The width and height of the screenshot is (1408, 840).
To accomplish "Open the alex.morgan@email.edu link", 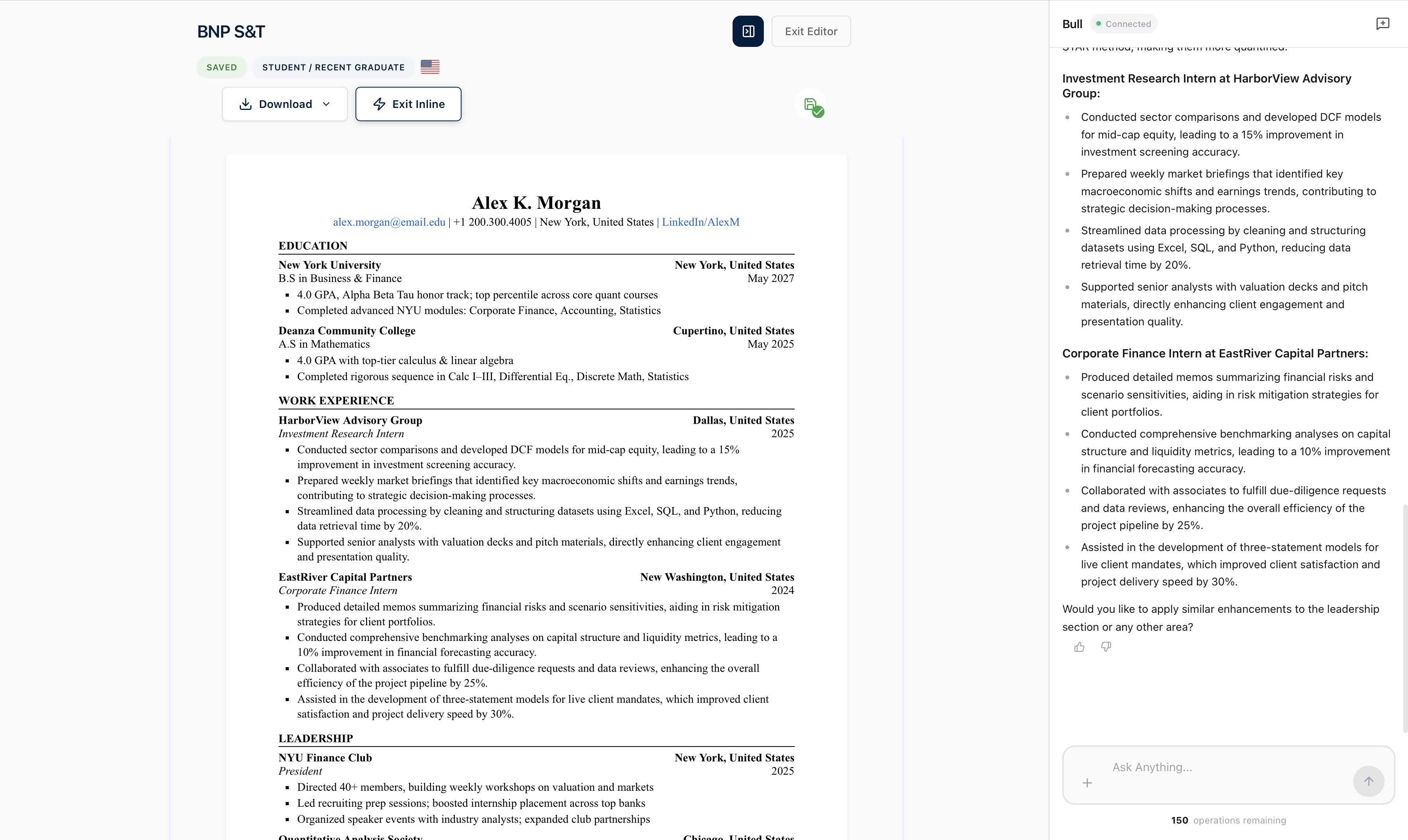I will (x=389, y=222).
